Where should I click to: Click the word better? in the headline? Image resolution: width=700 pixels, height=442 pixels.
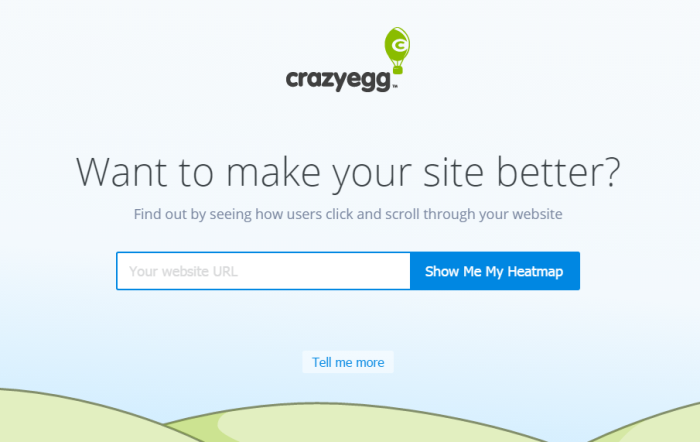pos(558,172)
